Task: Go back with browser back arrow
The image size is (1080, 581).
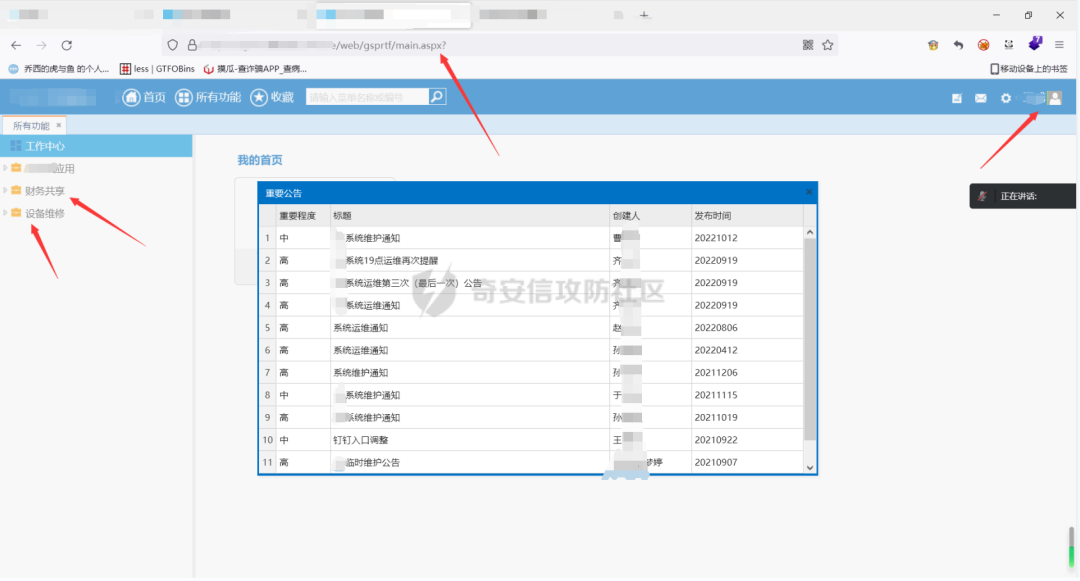Action: [x=16, y=45]
